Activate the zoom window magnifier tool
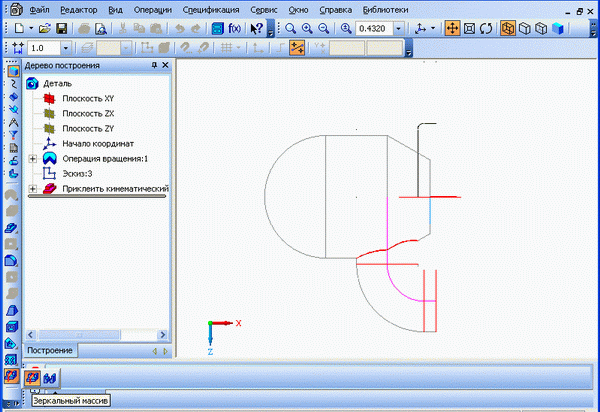The width and height of the screenshot is (600, 412). pos(291,29)
